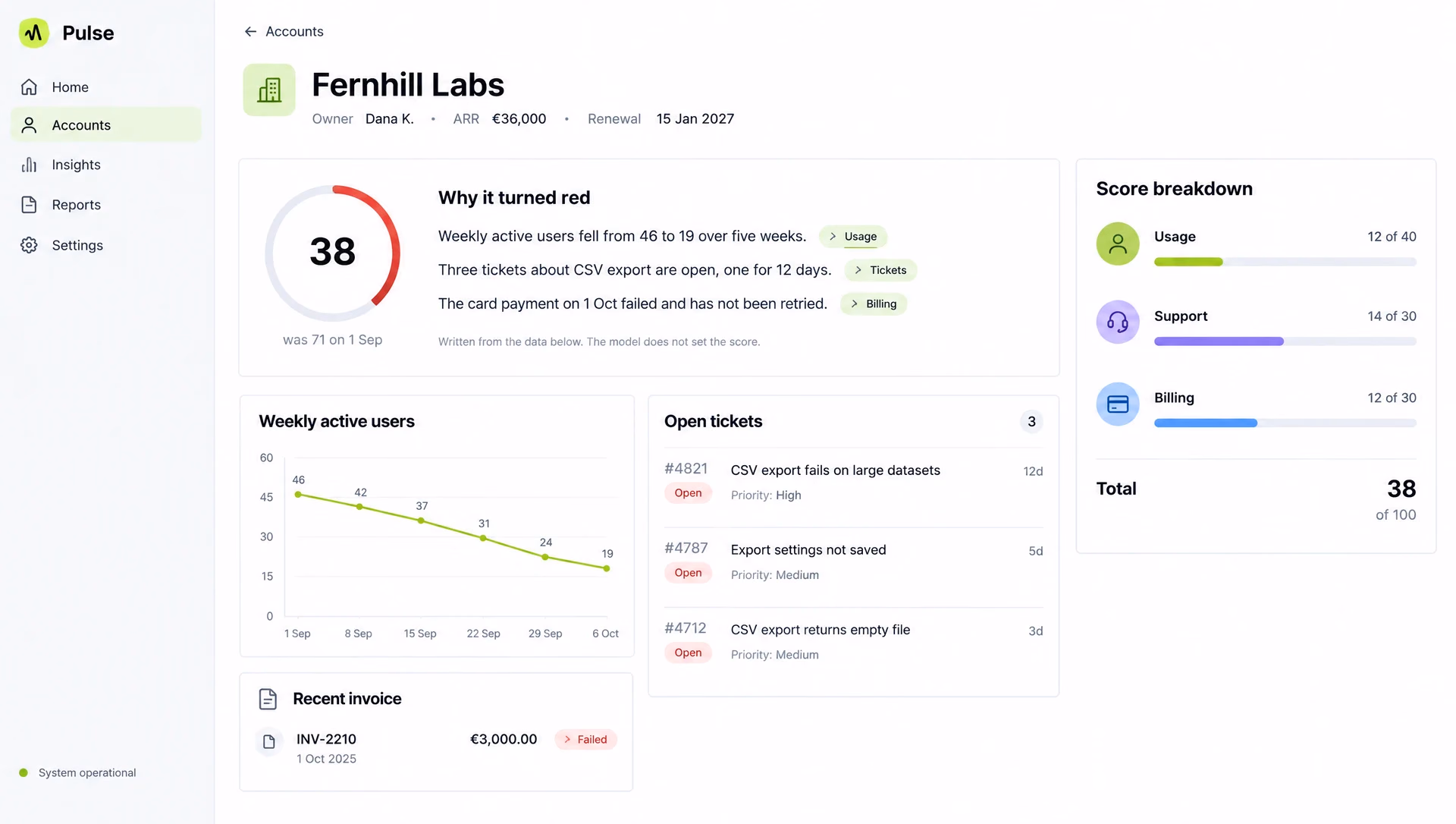Go to Insights in the sidebar
The image size is (1456, 824).
coord(106,165)
